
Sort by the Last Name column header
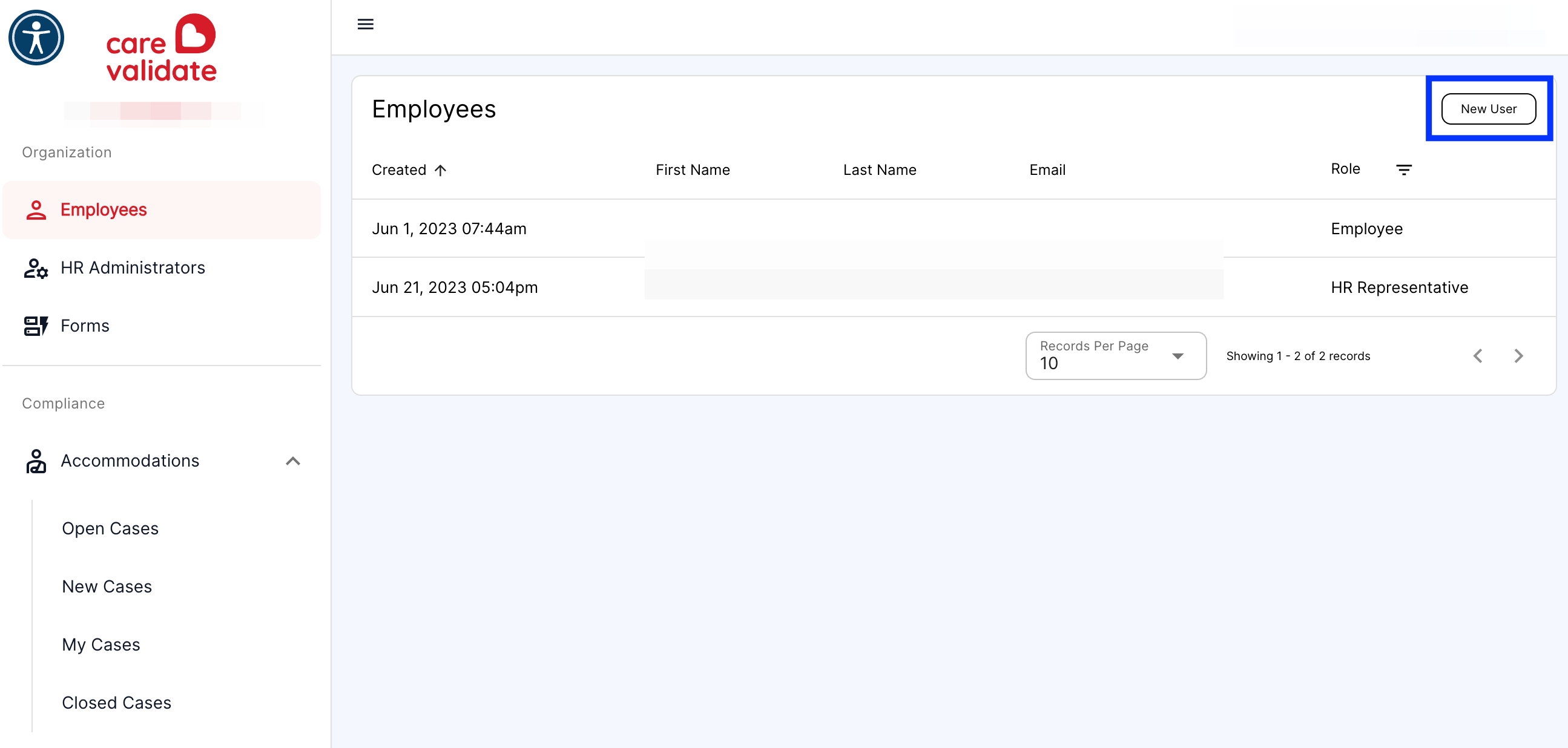pos(880,171)
